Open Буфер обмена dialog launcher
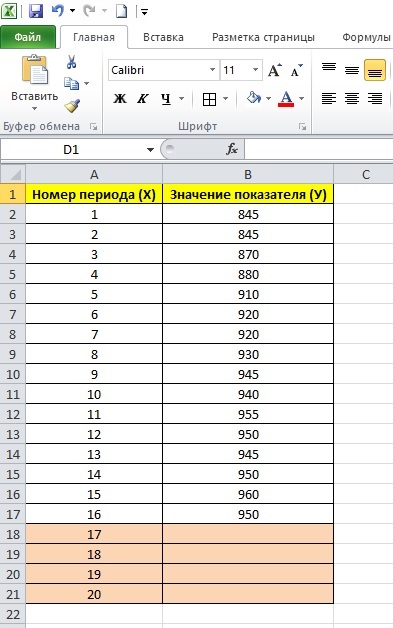393x628 pixels. point(94,127)
